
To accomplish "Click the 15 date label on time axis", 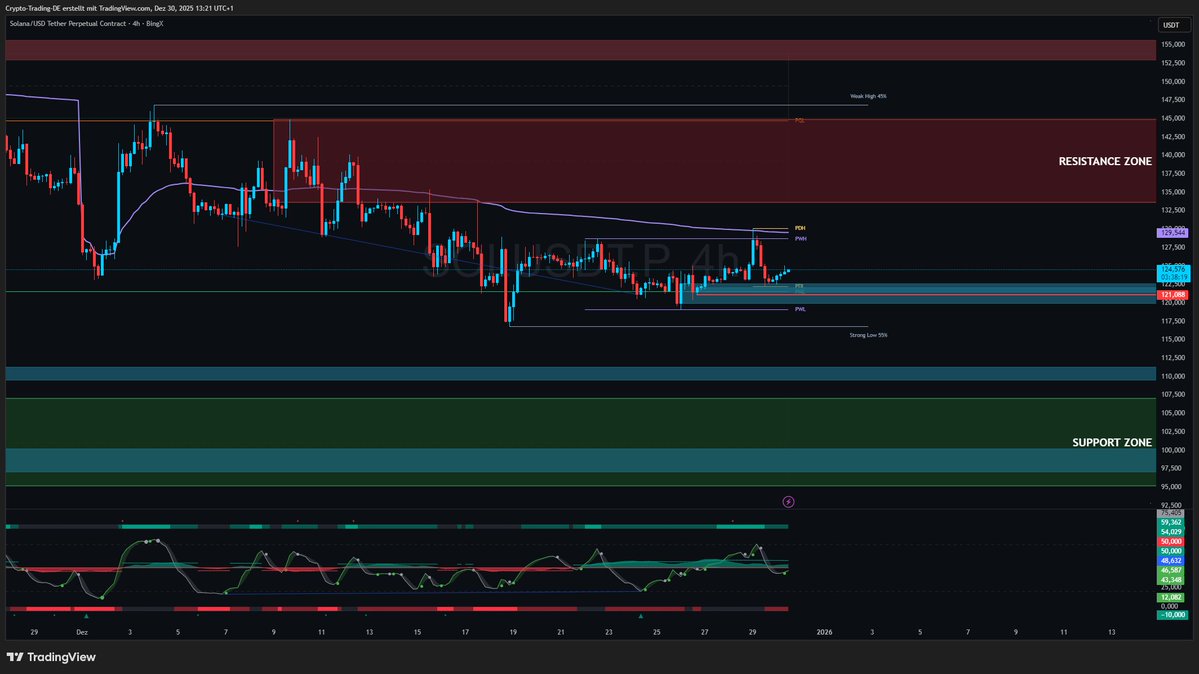I will [417, 633].
